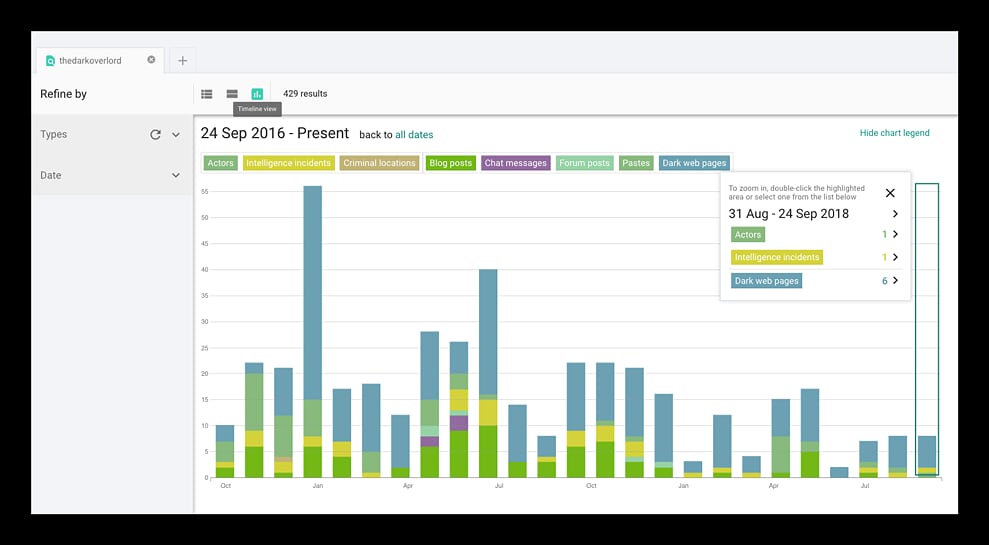Close the date range popup
The height and width of the screenshot is (545, 989).
890,193
